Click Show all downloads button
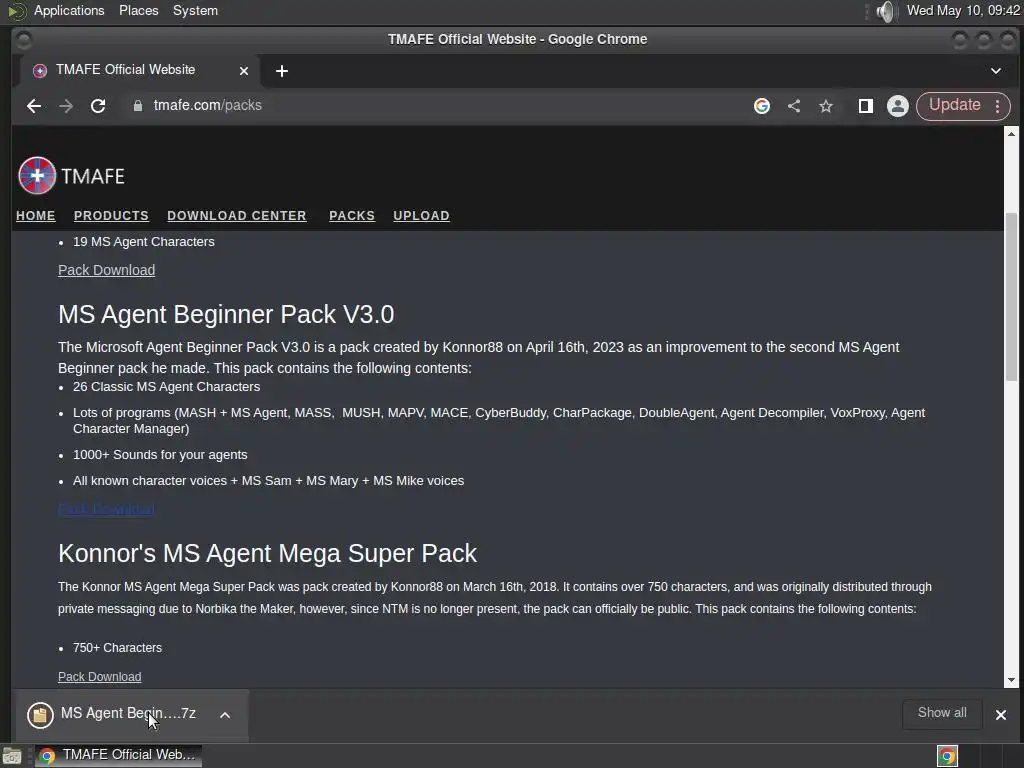This screenshot has height=768, width=1024. pos(942,713)
